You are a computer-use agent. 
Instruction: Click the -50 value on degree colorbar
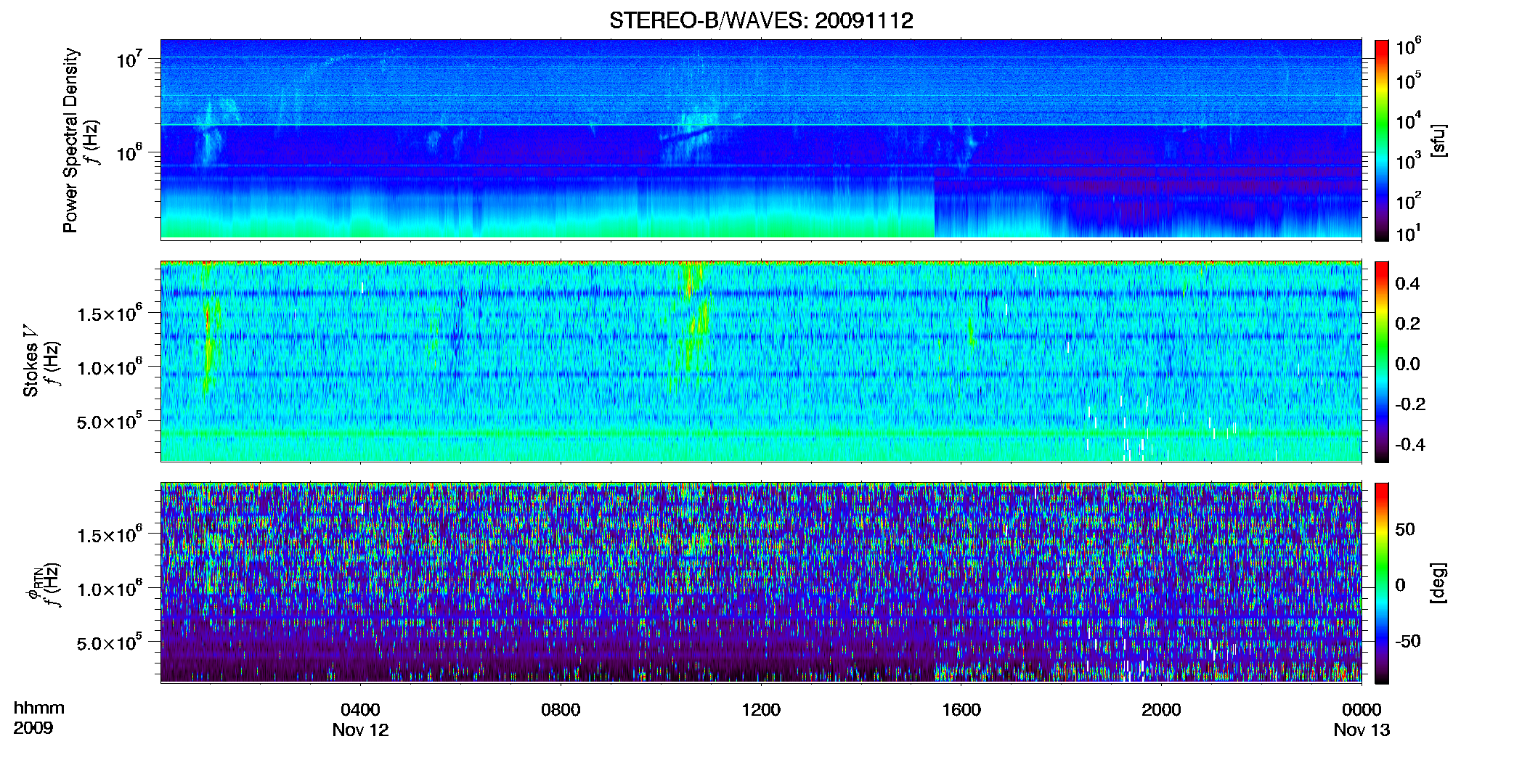click(x=1409, y=641)
